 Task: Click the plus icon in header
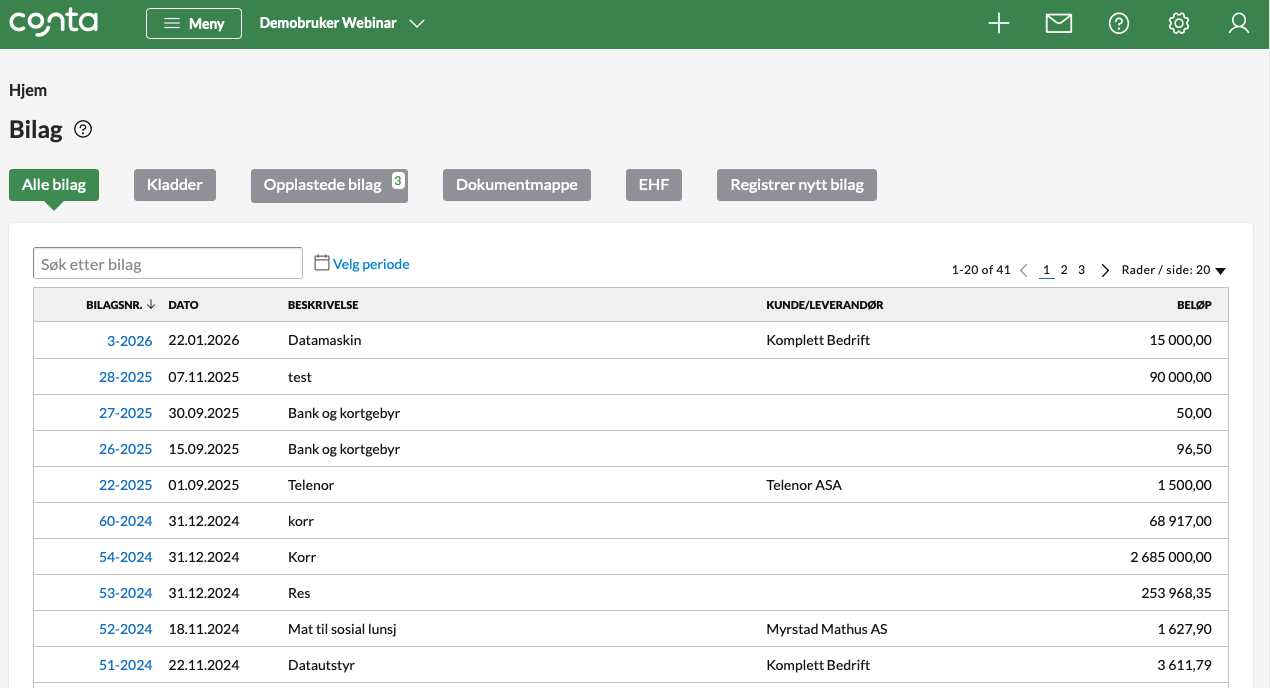click(x=998, y=24)
